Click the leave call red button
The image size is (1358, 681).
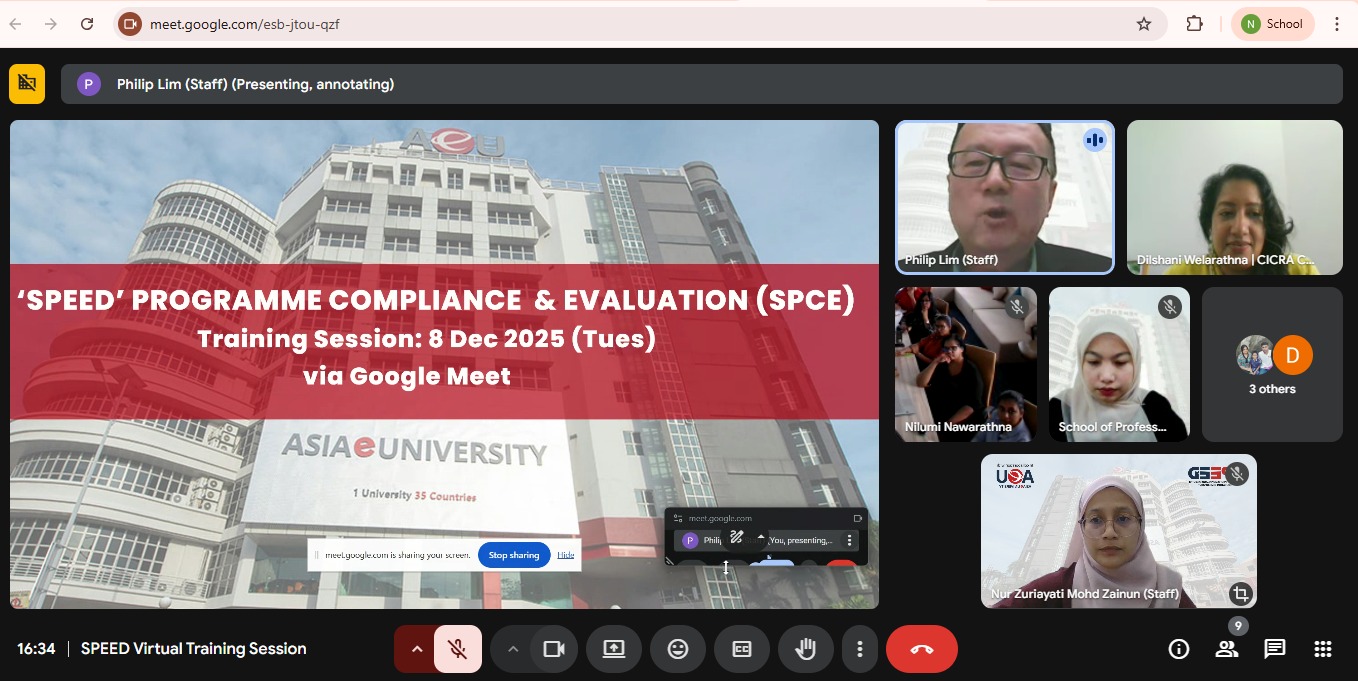click(921, 649)
